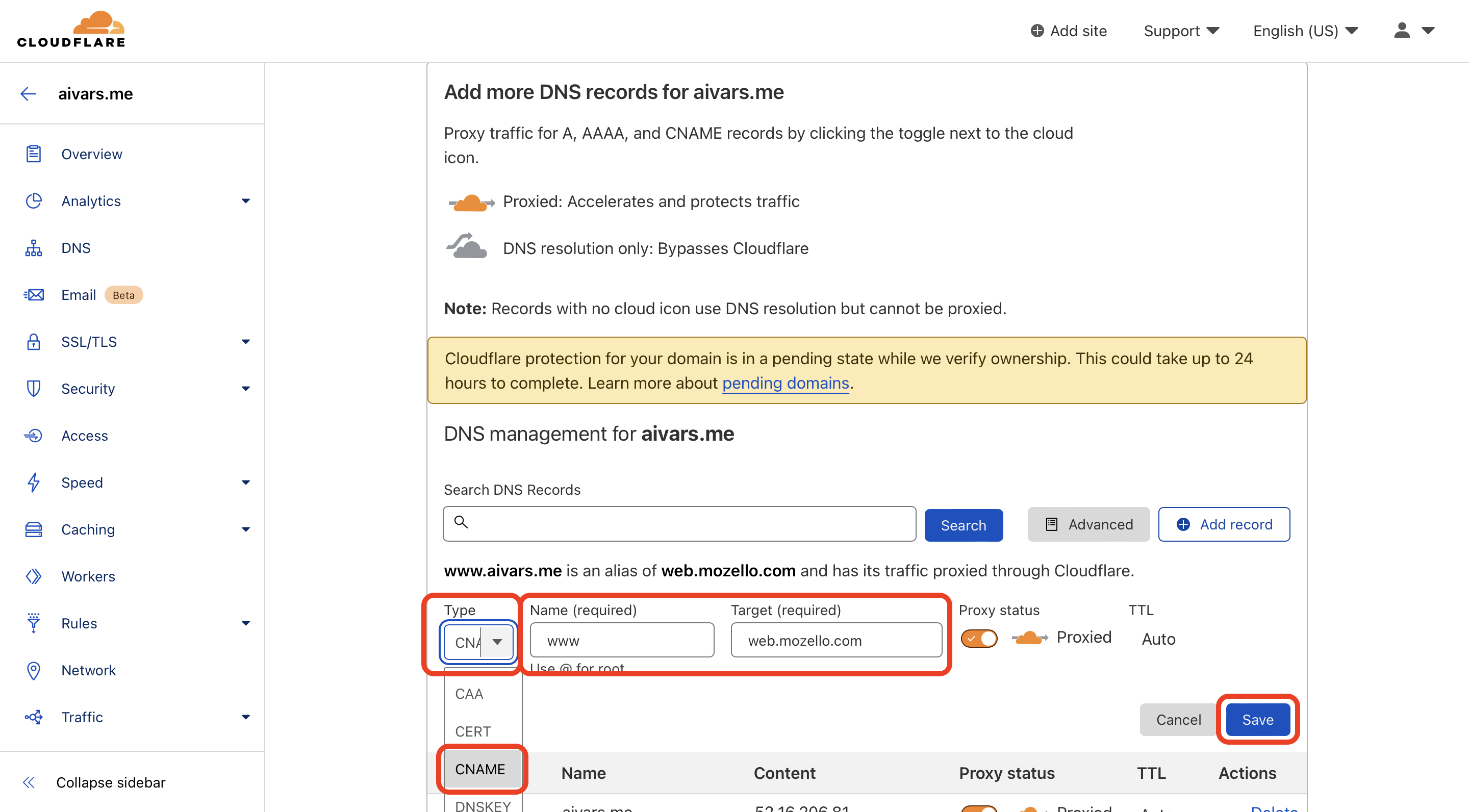Click the gray DNS-only cloud legend icon

click(x=467, y=247)
